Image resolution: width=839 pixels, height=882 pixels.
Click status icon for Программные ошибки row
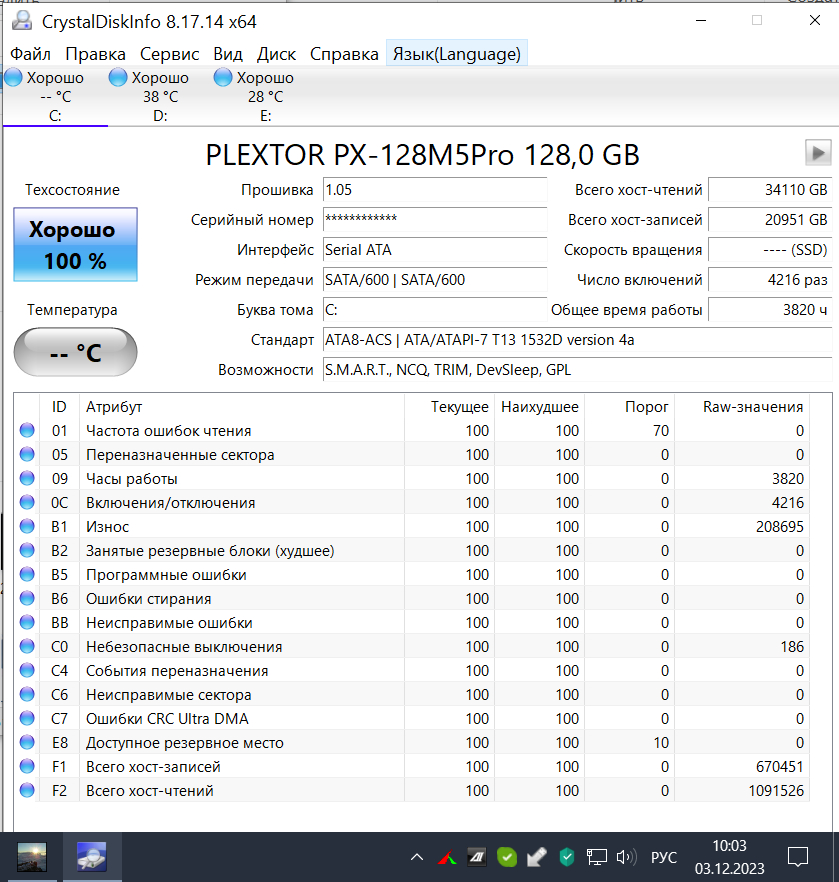(x=27, y=574)
